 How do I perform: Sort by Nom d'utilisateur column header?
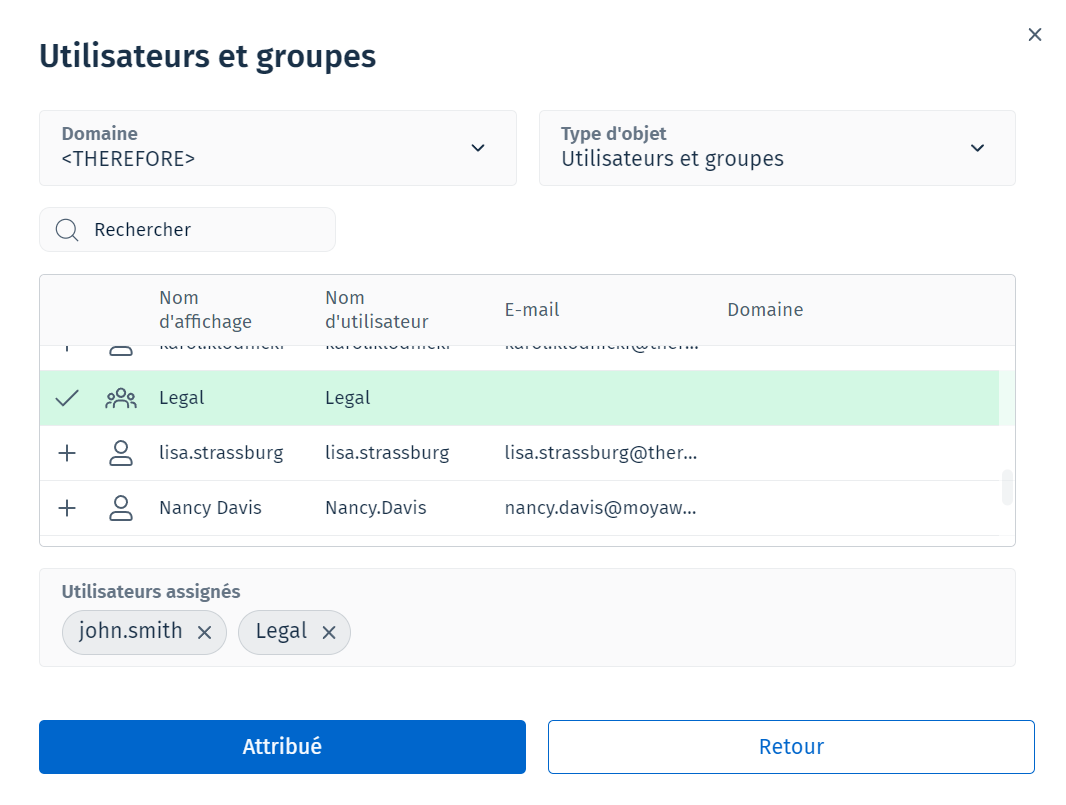376,310
